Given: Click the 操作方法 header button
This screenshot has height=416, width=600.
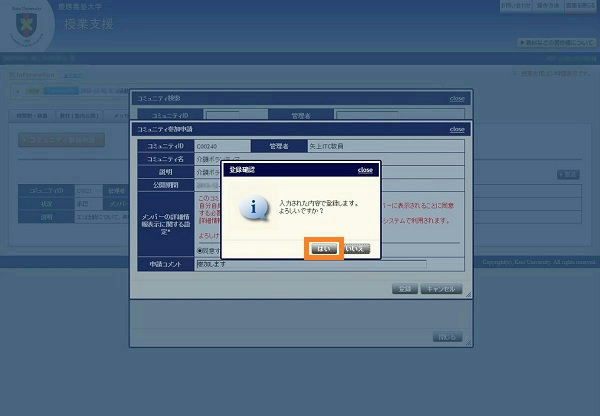Looking at the screenshot, I should click(547, 6).
